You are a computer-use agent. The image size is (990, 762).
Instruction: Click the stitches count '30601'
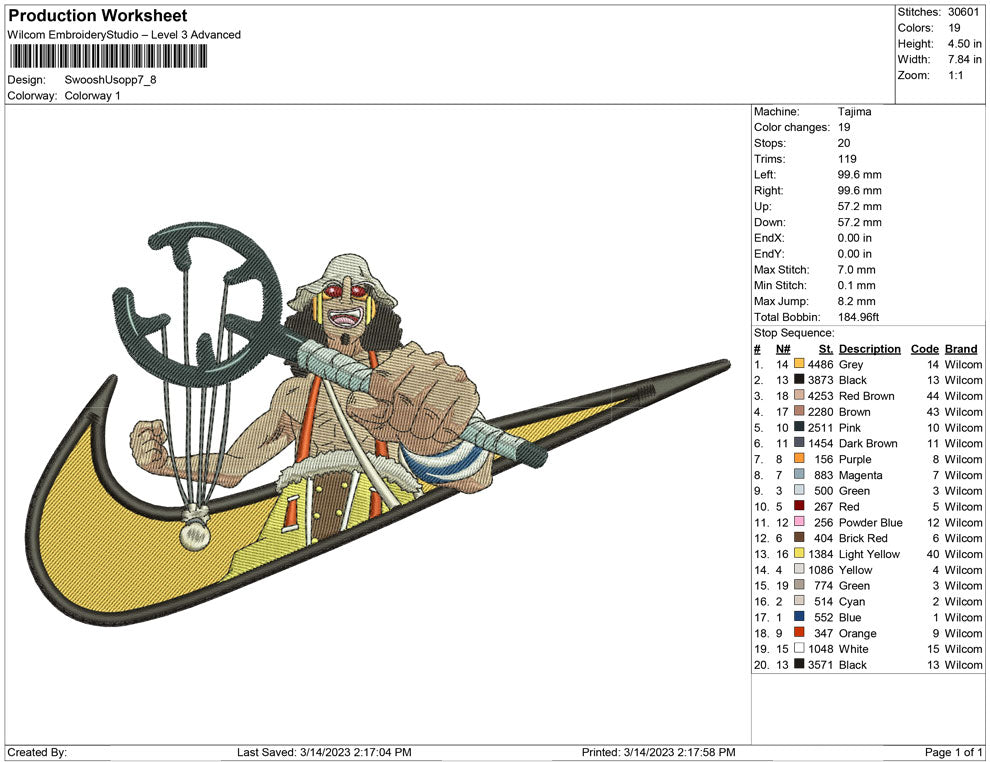click(963, 12)
